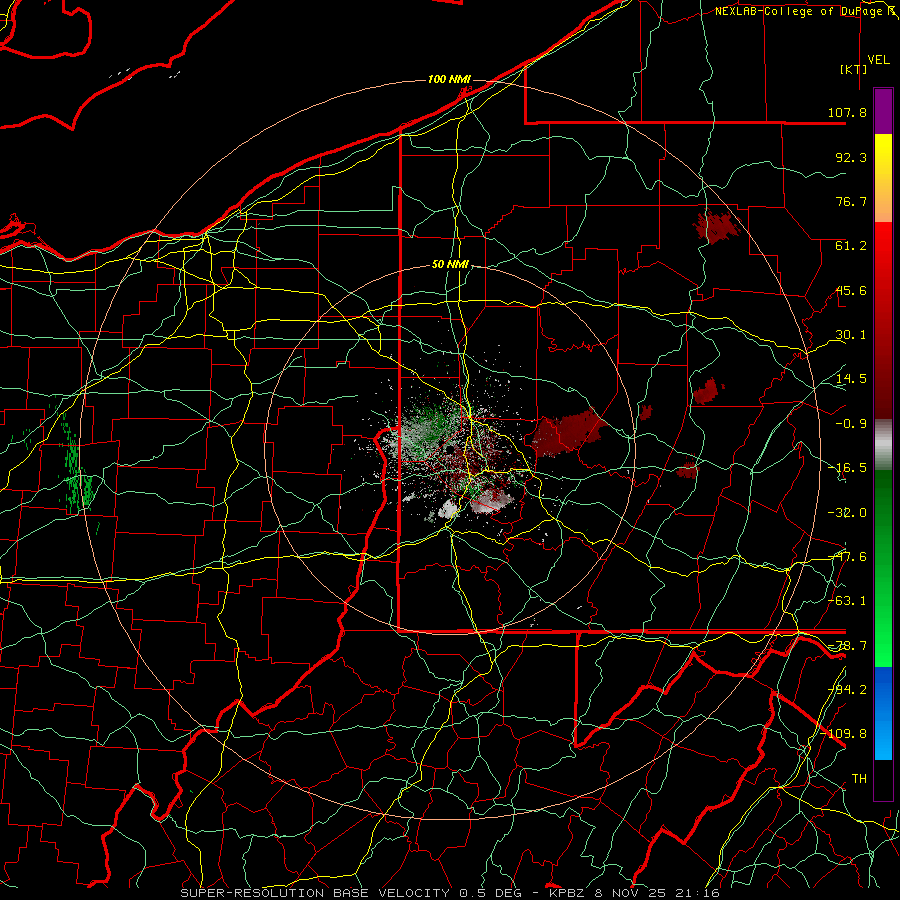Viewport: 900px width, 900px height.
Task: Select the -78.7 value on the velocity scale
Action: (x=848, y=646)
